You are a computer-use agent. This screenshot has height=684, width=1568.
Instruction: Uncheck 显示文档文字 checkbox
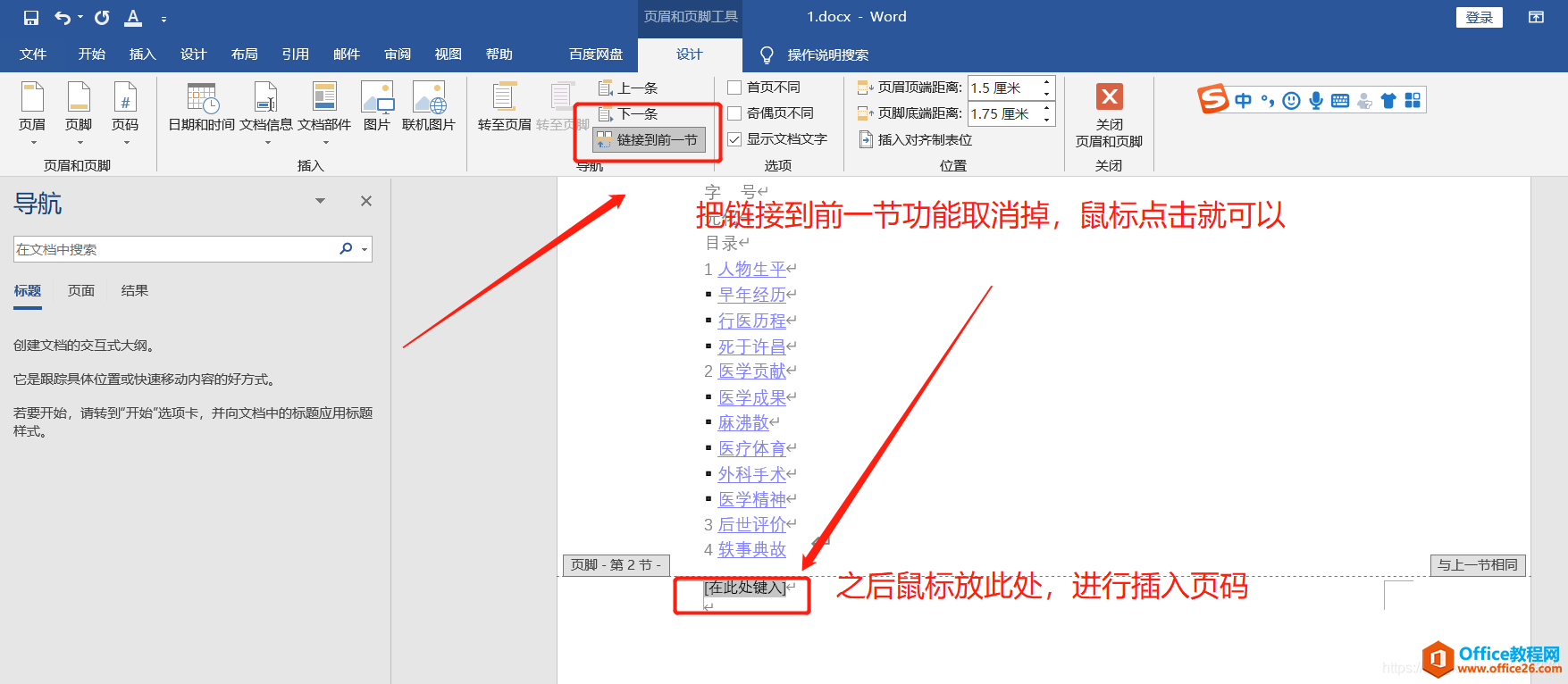click(734, 139)
